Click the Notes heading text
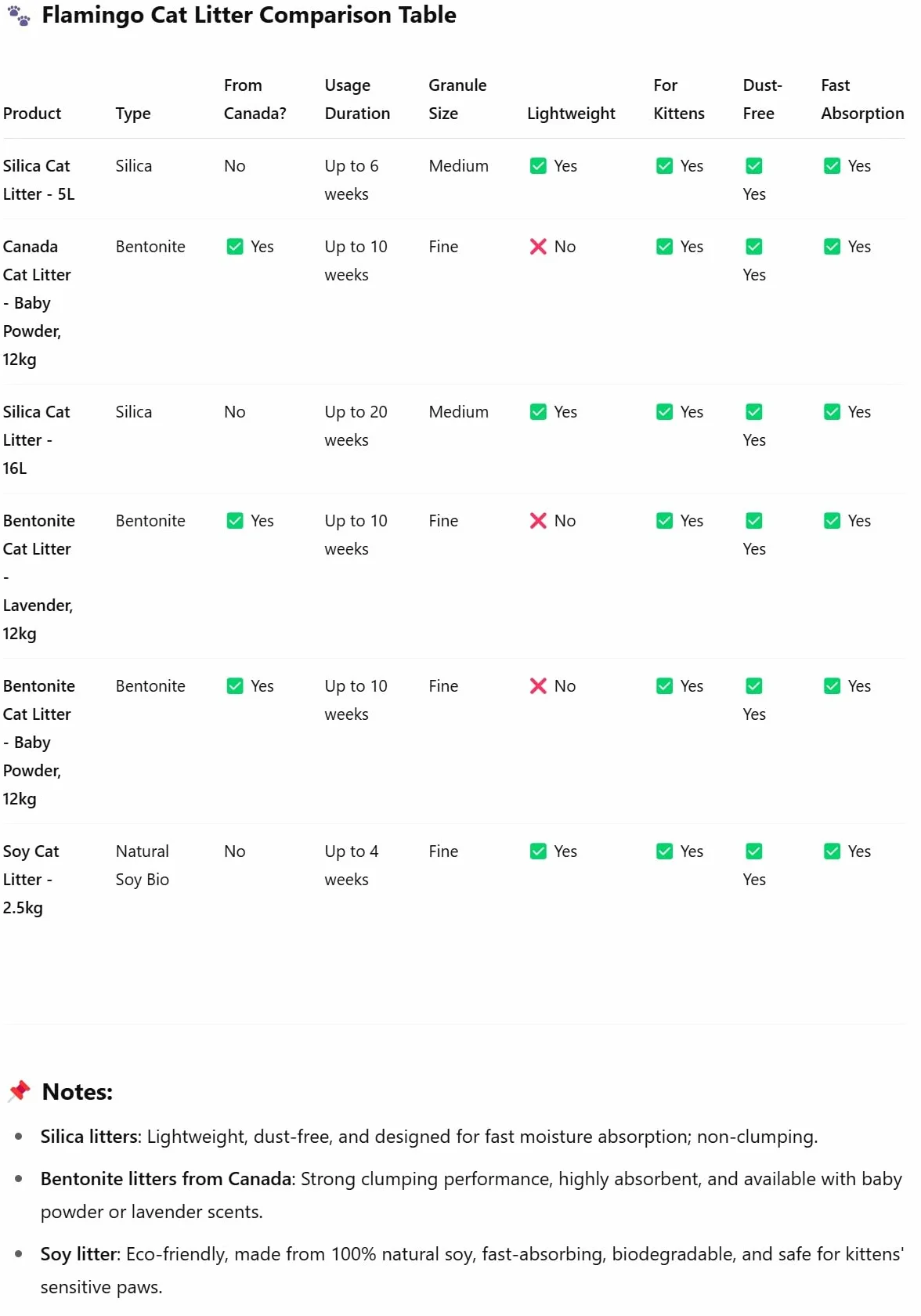The width and height of the screenshot is (921, 1316). pos(78,1092)
